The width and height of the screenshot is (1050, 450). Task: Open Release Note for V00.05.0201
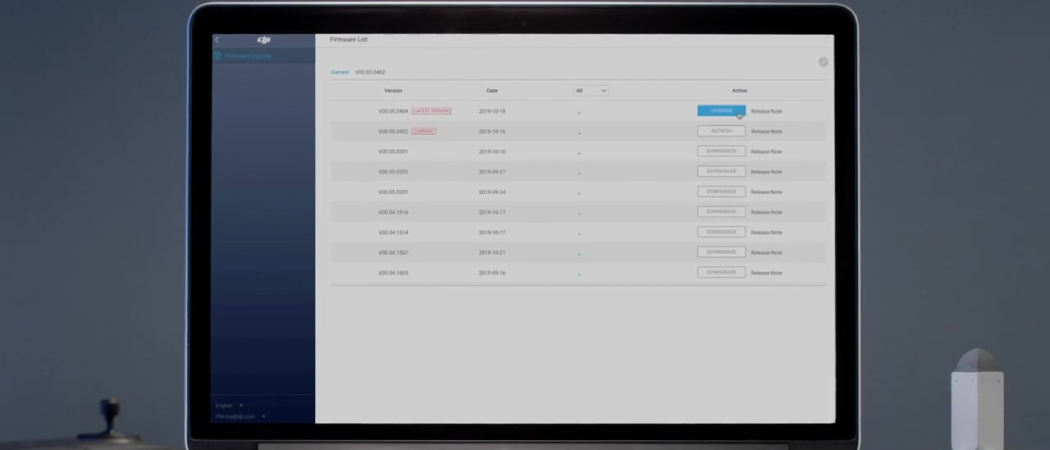click(x=766, y=192)
